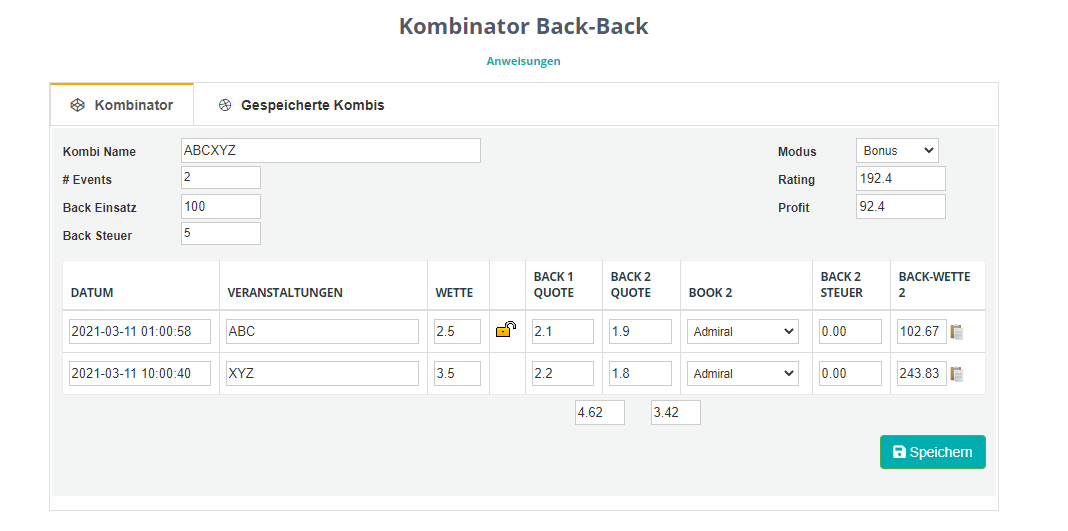Open the Modus dropdown

click(897, 151)
